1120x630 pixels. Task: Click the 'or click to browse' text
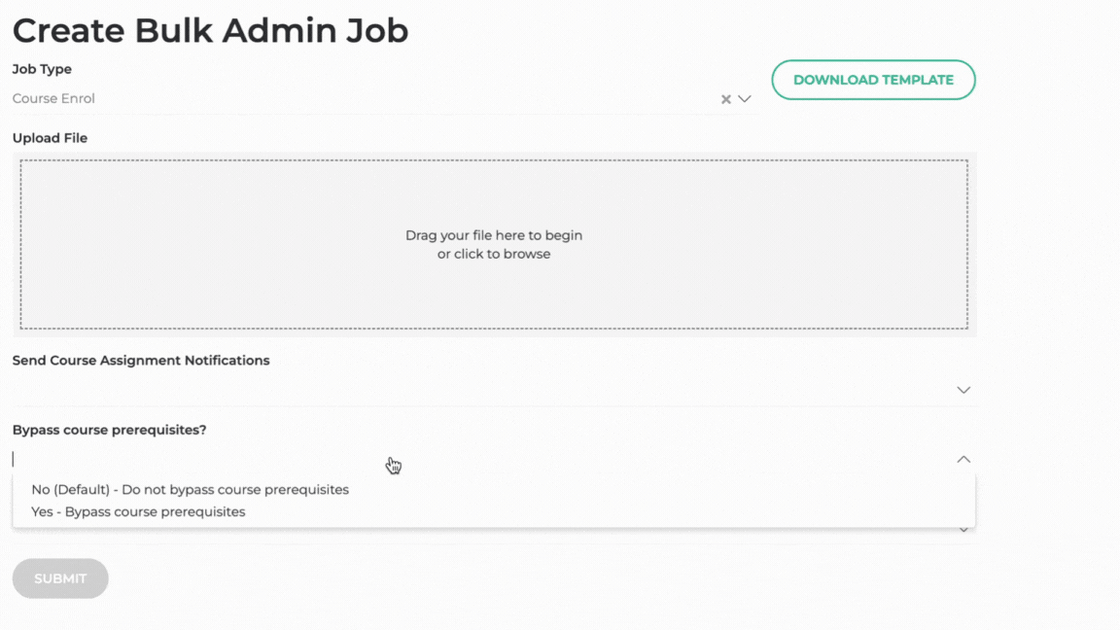pos(494,255)
